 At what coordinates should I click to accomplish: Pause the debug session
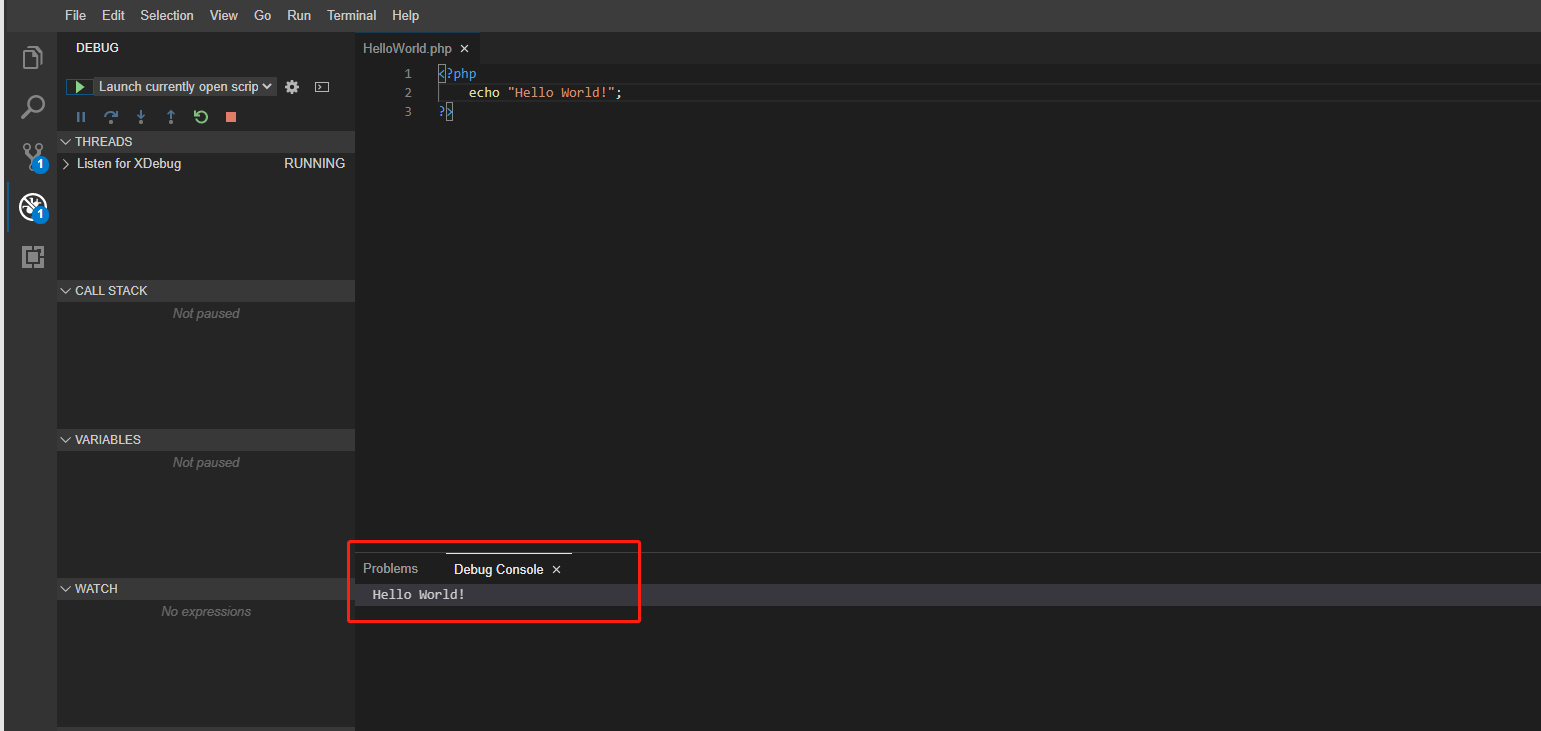81,117
